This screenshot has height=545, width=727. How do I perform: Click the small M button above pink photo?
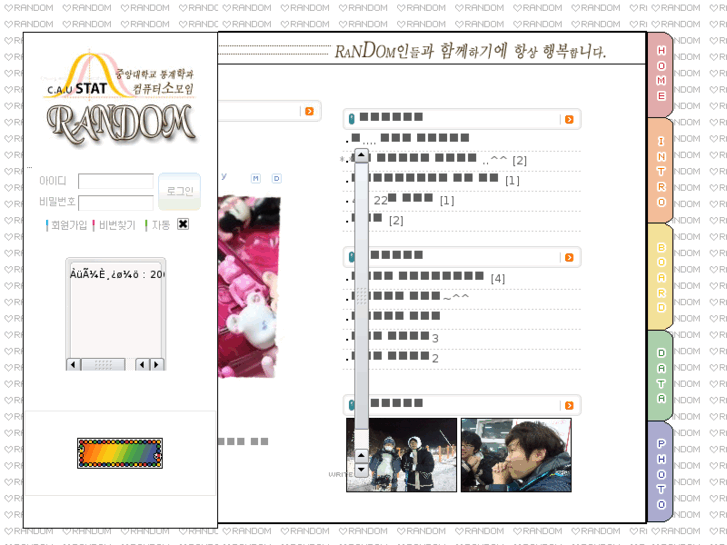[255, 179]
